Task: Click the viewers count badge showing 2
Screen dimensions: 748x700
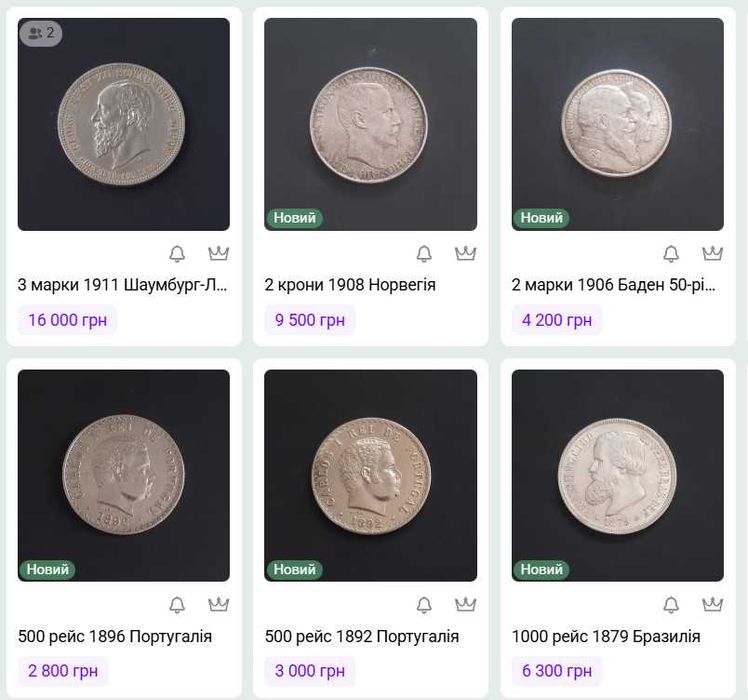Action: pyautogui.click(x=41, y=33)
